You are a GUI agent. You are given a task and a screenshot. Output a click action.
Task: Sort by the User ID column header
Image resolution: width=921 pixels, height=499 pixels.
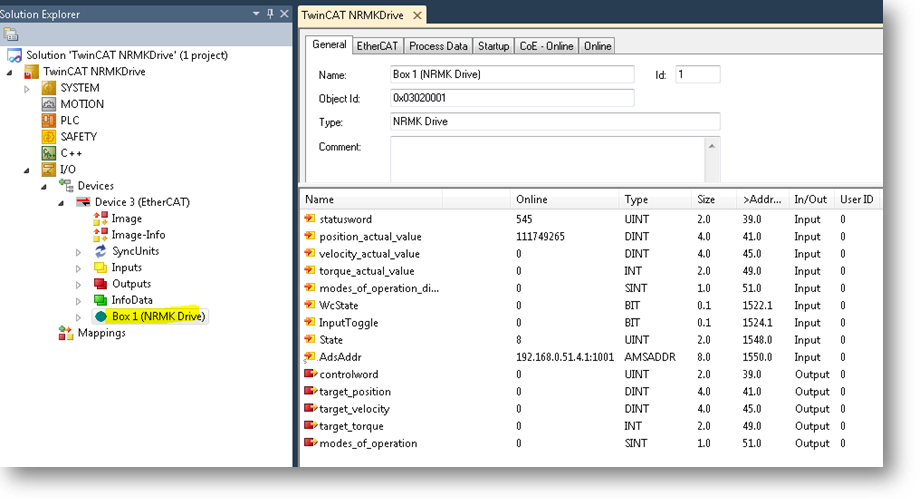coord(858,200)
